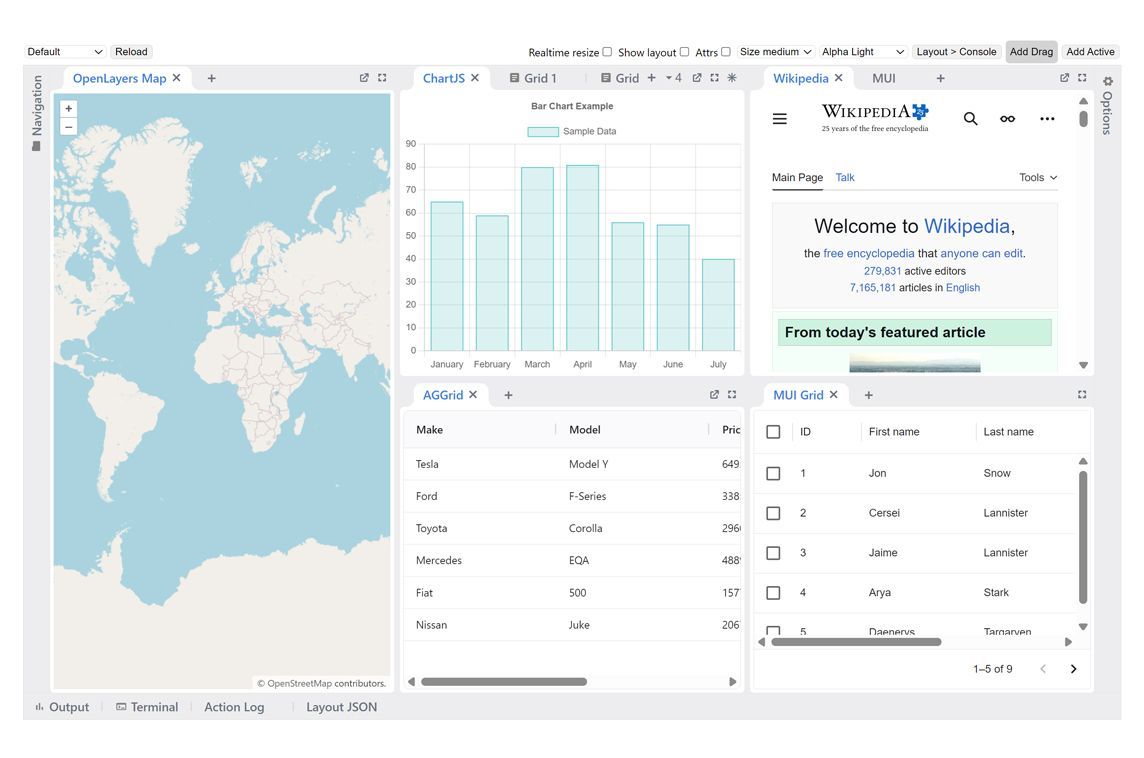Add a tab beside the MUI tab
The image size is (1144, 758).
pyautogui.click(x=940, y=78)
